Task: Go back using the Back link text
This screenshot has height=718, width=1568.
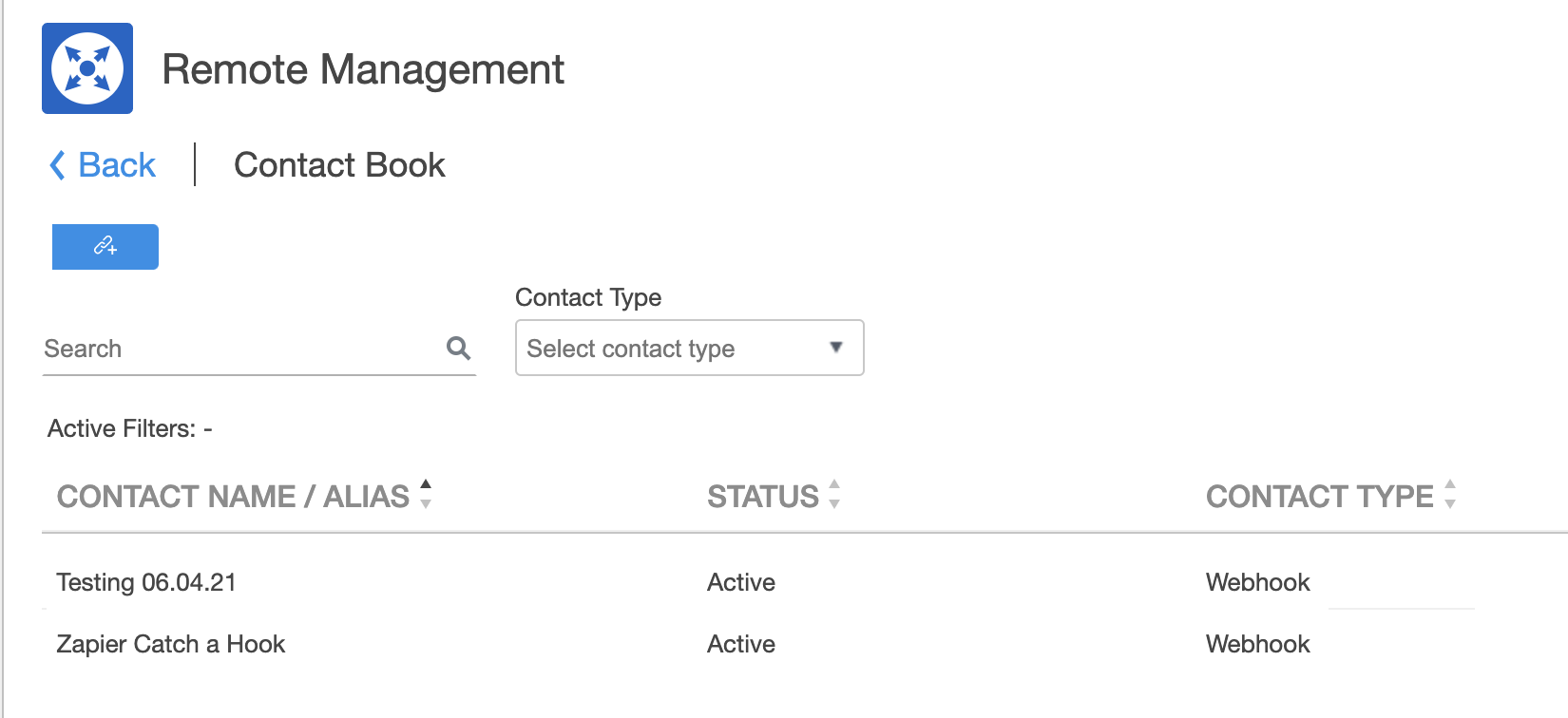Action: 117,165
